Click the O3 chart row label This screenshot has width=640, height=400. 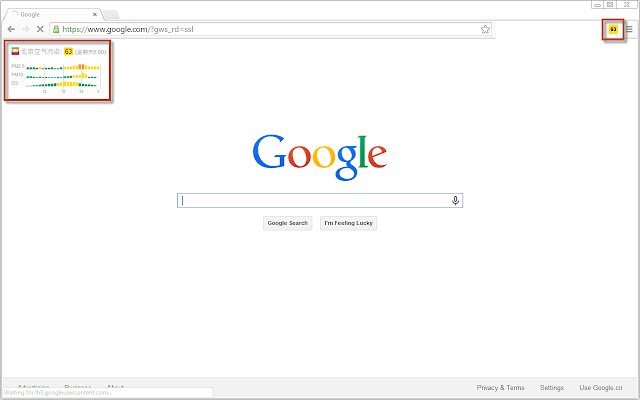[x=15, y=83]
